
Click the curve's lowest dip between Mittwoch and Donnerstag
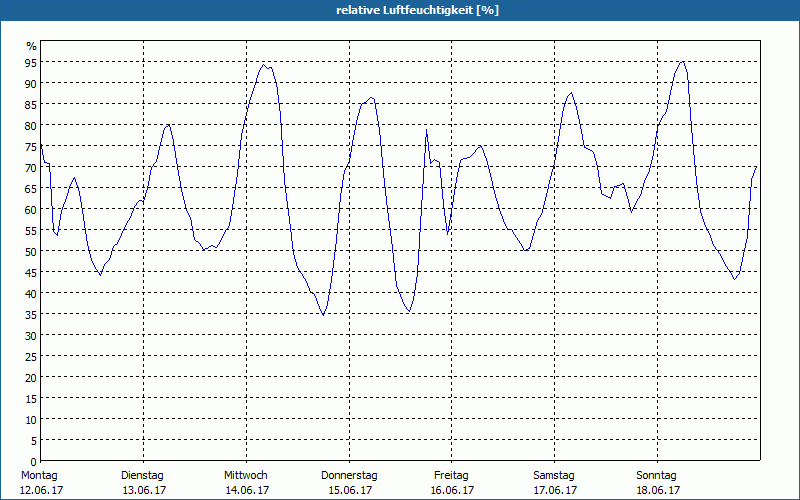click(323, 314)
